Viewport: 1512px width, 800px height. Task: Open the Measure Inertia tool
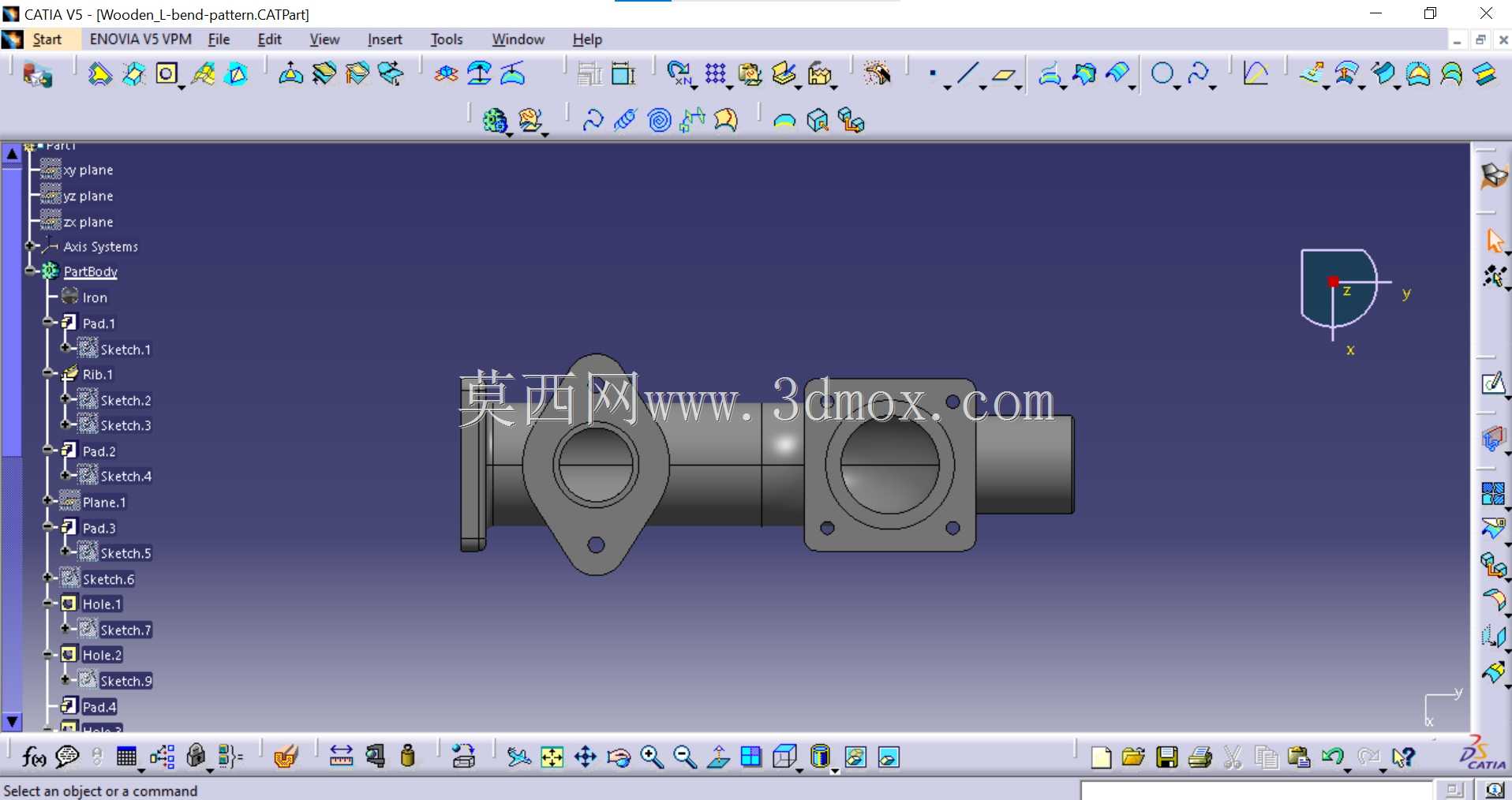[x=407, y=757]
